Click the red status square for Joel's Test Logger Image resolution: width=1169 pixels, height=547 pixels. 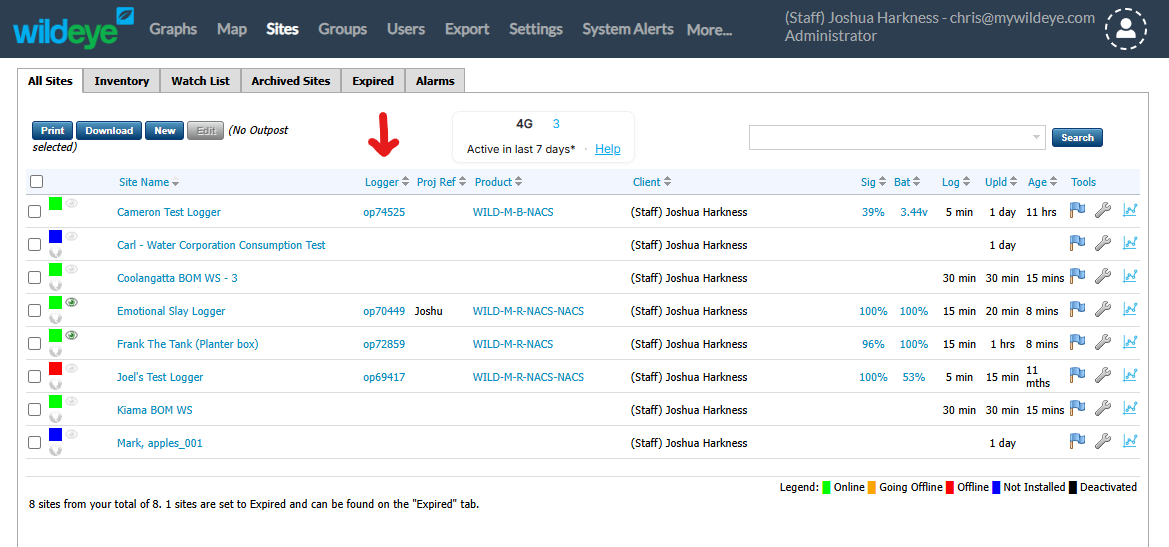coord(55,369)
